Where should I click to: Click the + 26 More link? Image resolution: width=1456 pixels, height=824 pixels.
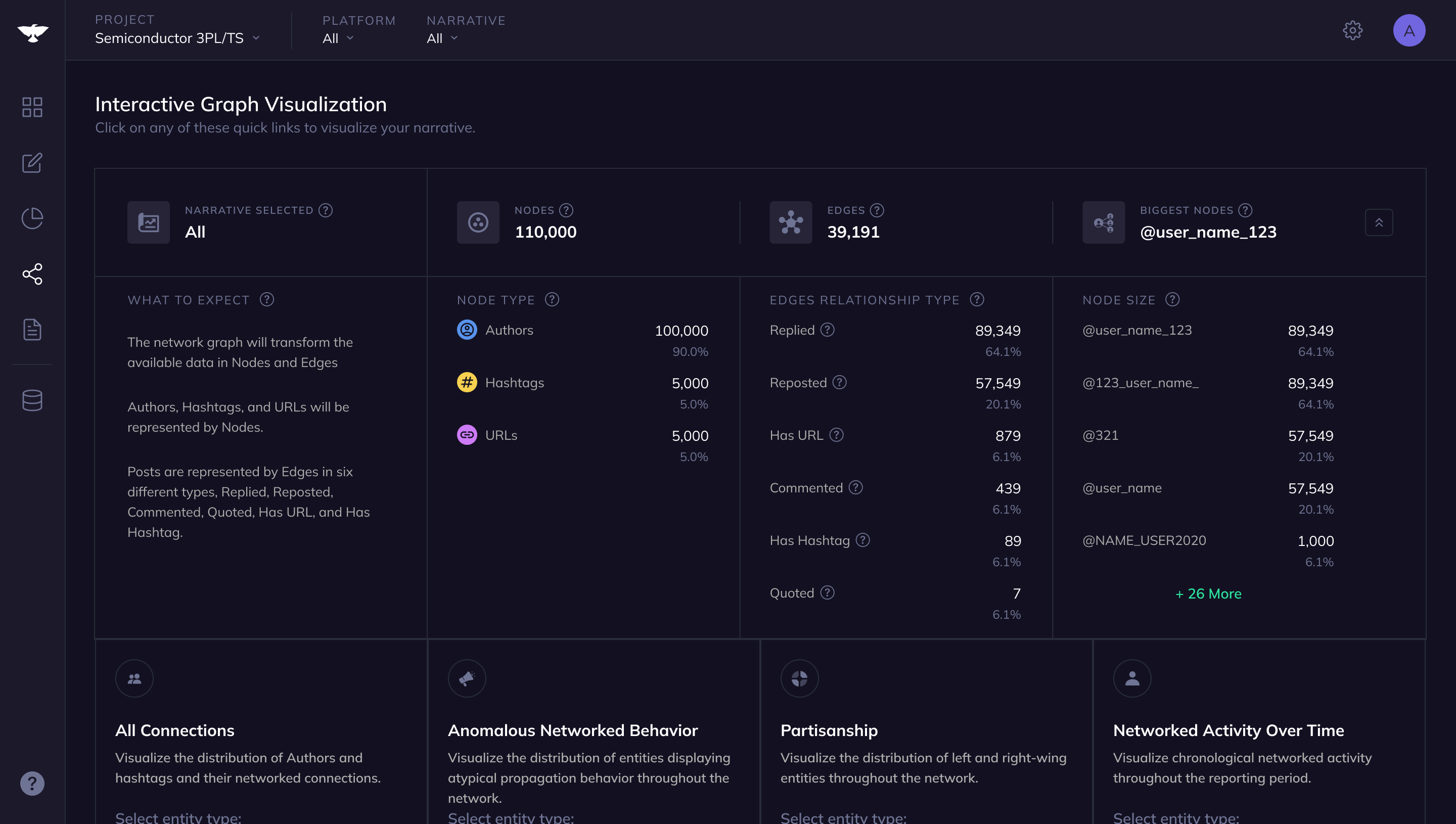coord(1208,593)
